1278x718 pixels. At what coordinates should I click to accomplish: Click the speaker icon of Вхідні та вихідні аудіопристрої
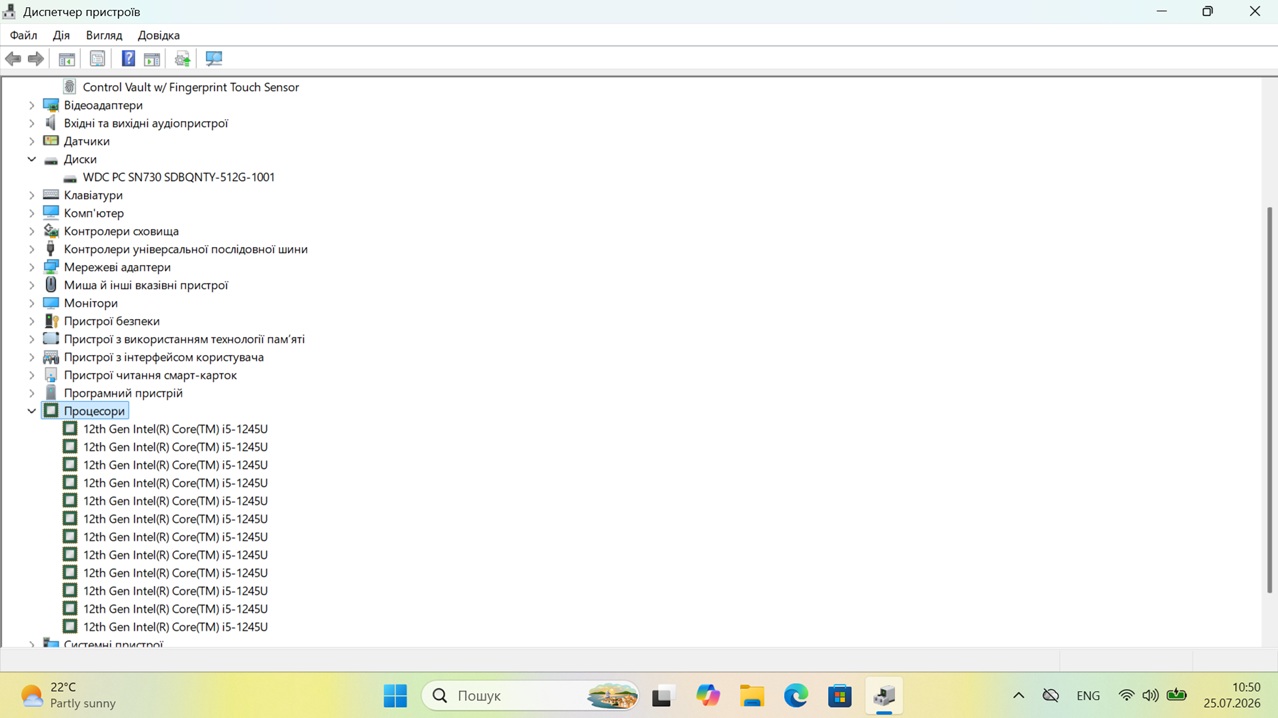click(51, 123)
